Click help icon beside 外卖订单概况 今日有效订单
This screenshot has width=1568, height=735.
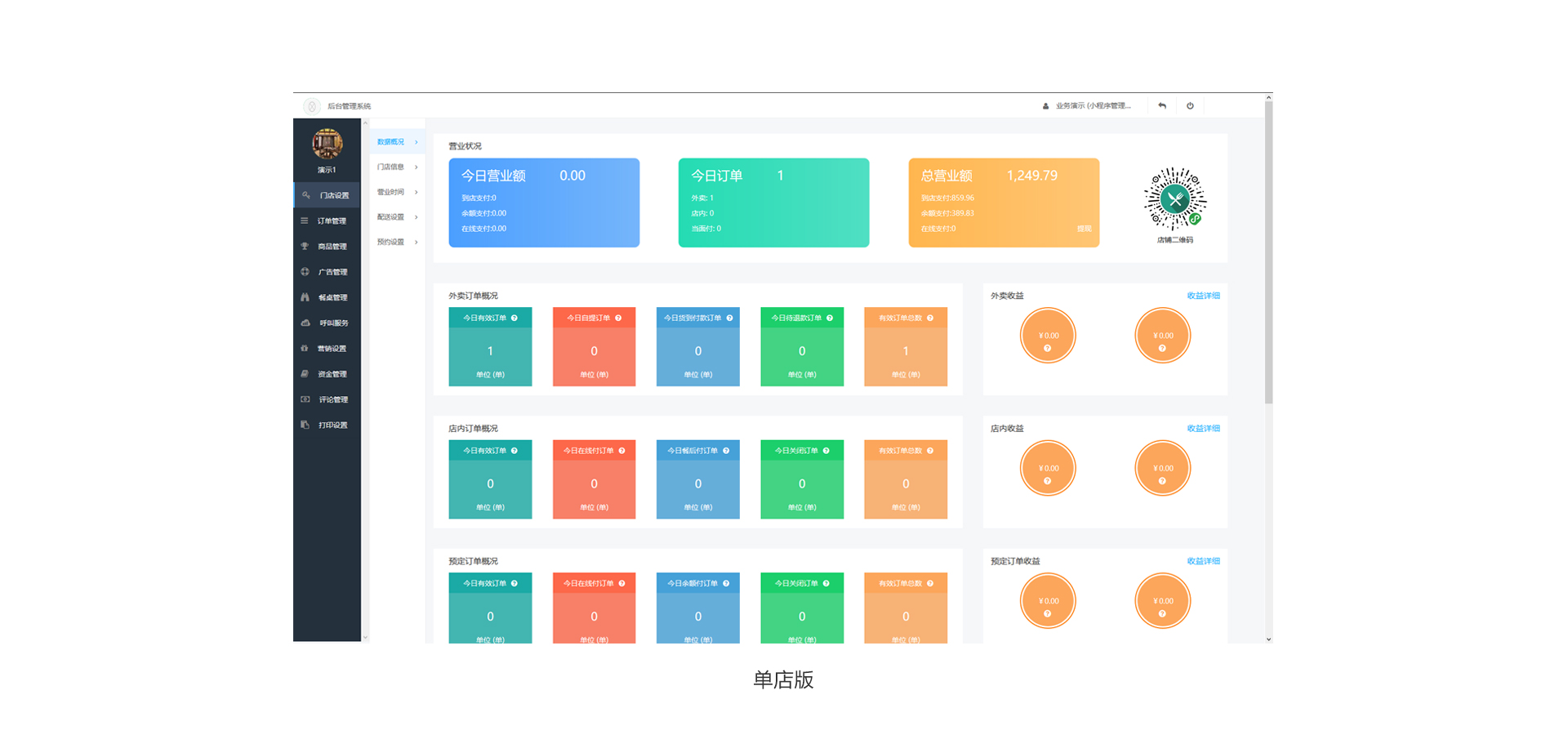coord(514,318)
